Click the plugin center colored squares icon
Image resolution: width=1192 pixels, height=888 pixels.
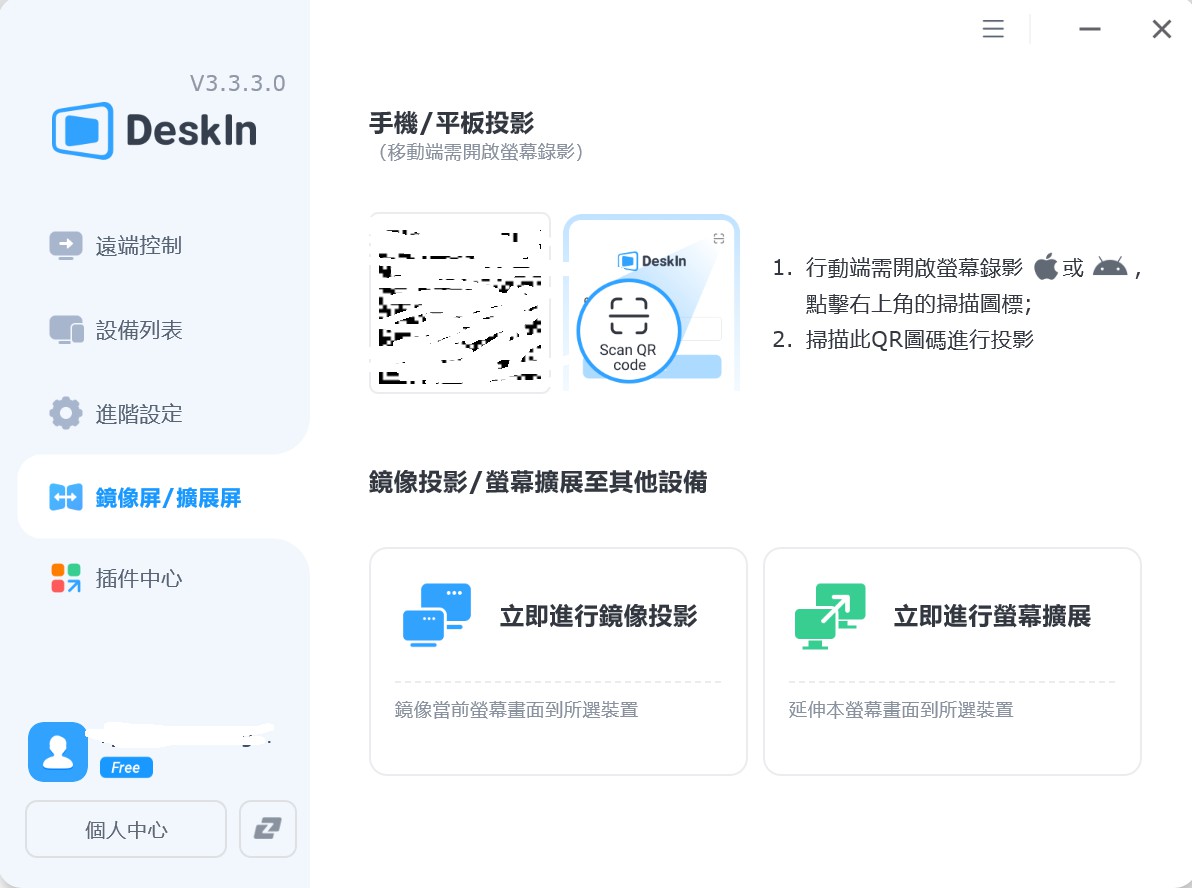[66, 578]
